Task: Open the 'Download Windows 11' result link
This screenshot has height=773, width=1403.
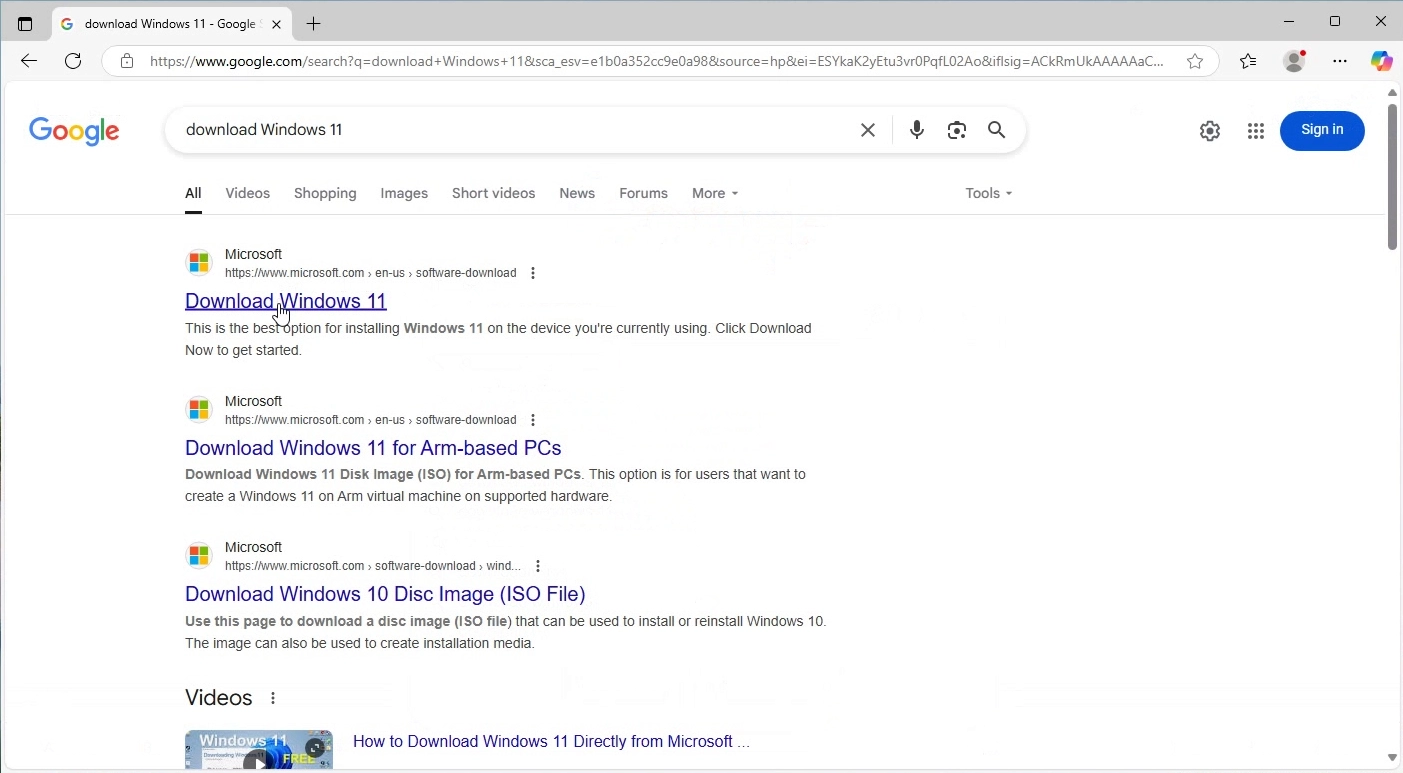Action: pyautogui.click(x=286, y=301)
